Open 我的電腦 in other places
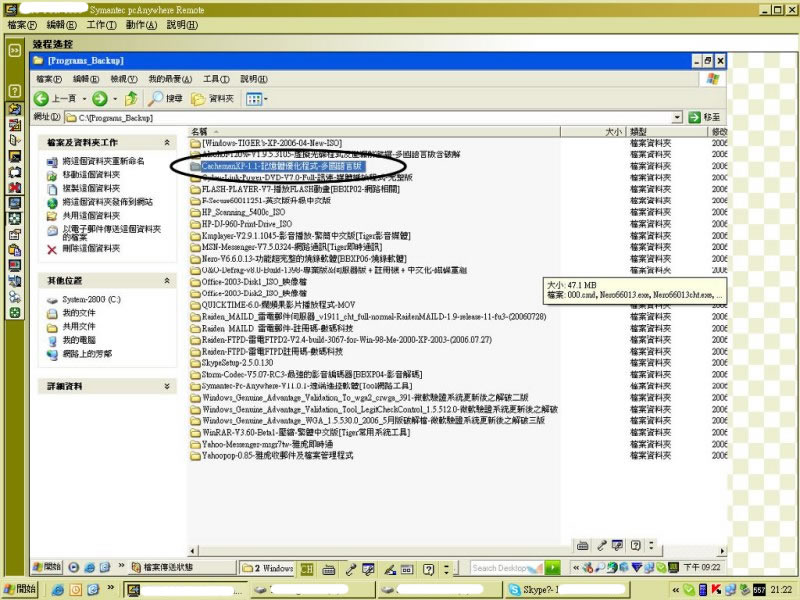Image resolution: width=800 pixels, height=600 pixels. (79, 340)
